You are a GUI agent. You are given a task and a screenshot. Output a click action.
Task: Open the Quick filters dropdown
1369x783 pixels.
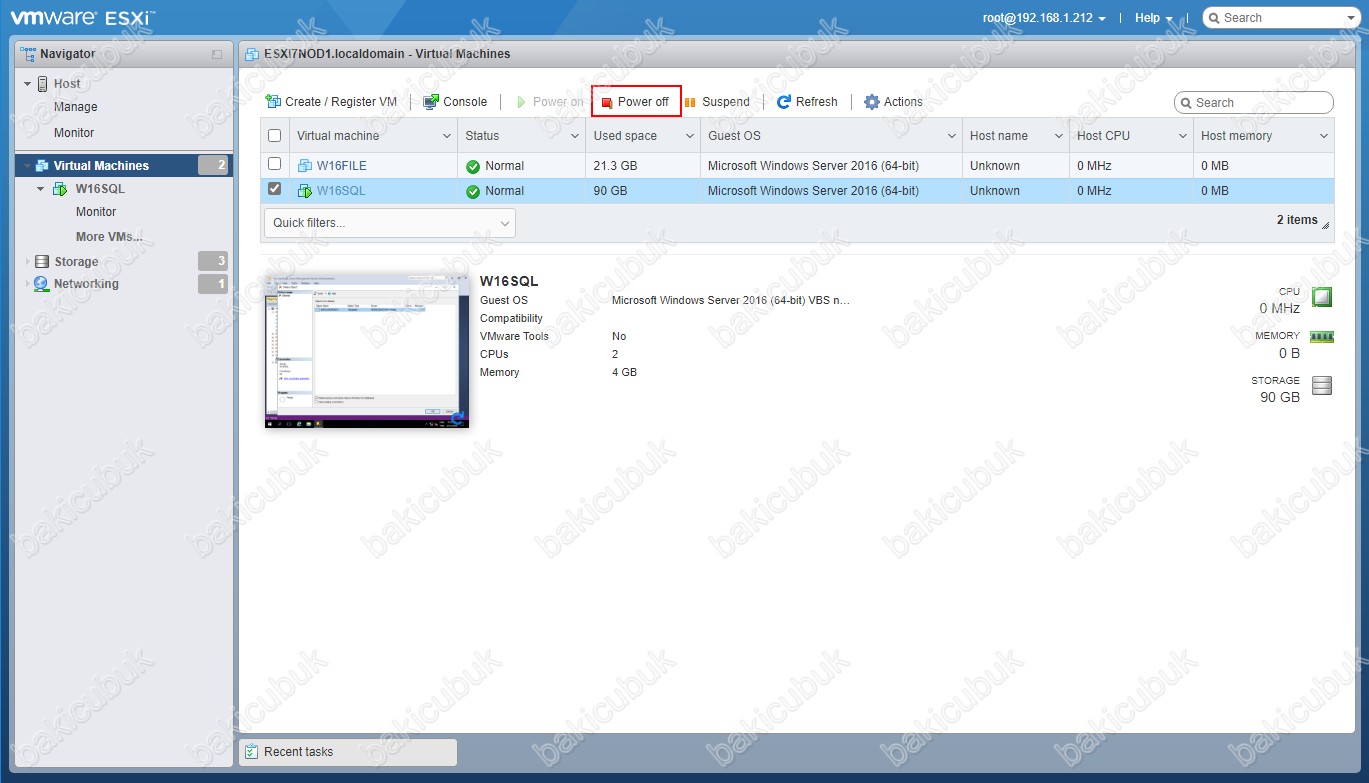[390, 223]
